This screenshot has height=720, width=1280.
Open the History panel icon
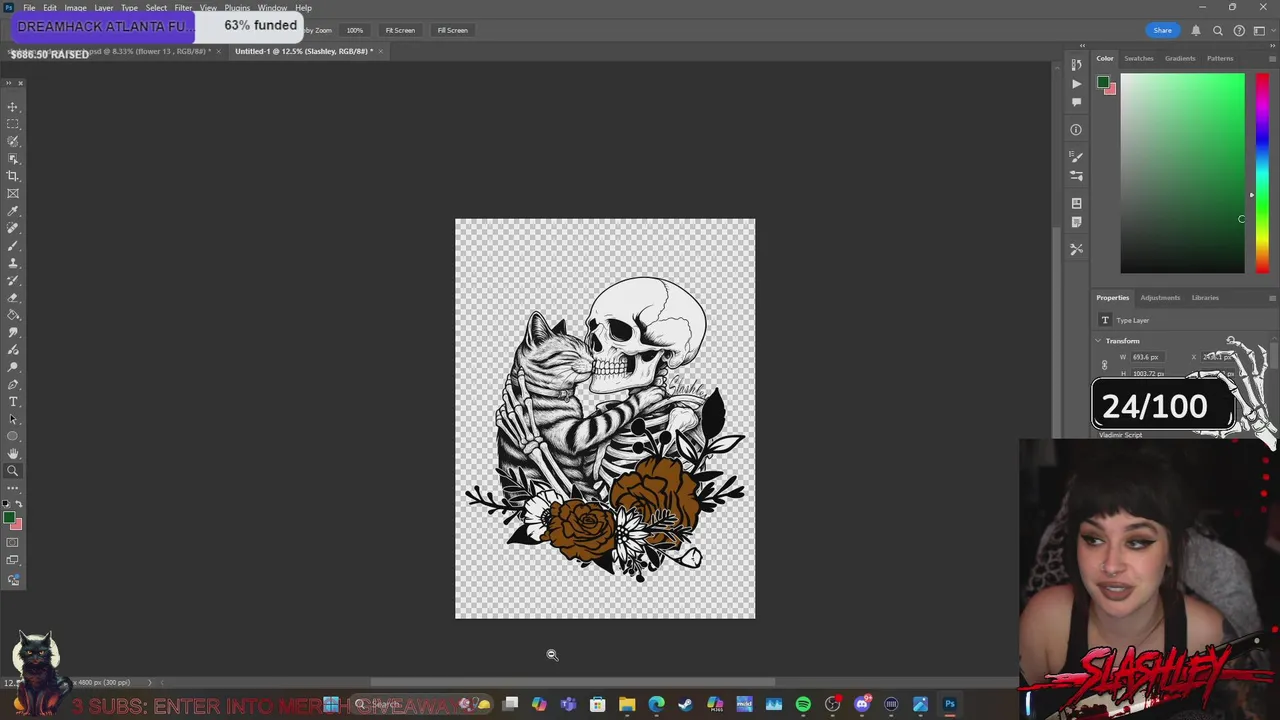1076,65
